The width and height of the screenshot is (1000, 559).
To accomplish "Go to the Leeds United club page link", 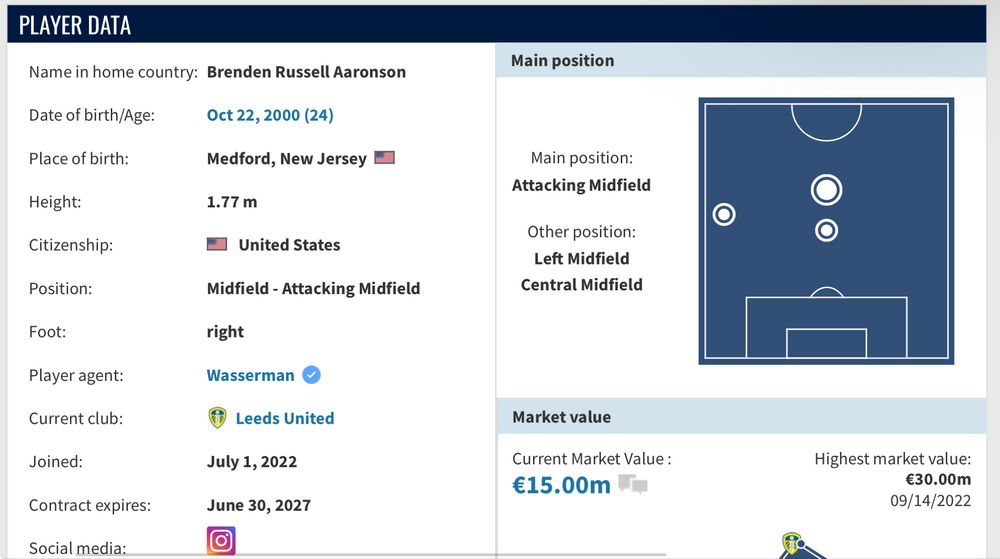I will tap(285, 418).
